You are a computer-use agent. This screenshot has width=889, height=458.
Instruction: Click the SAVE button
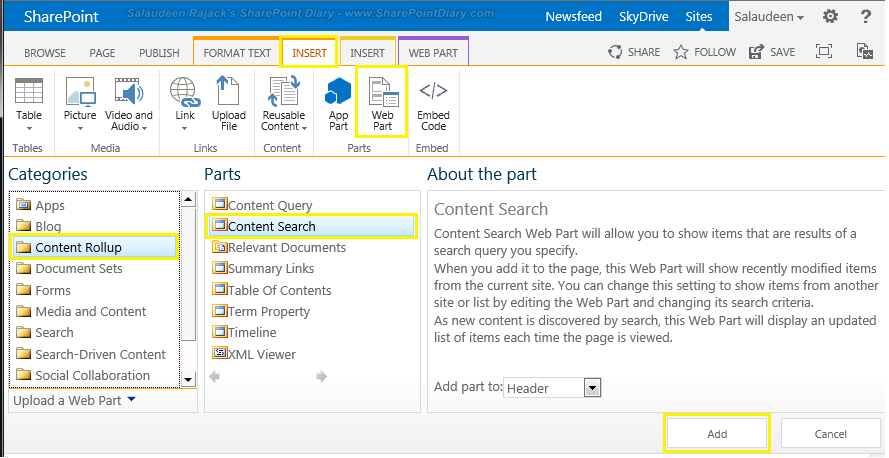coord(772,52)
